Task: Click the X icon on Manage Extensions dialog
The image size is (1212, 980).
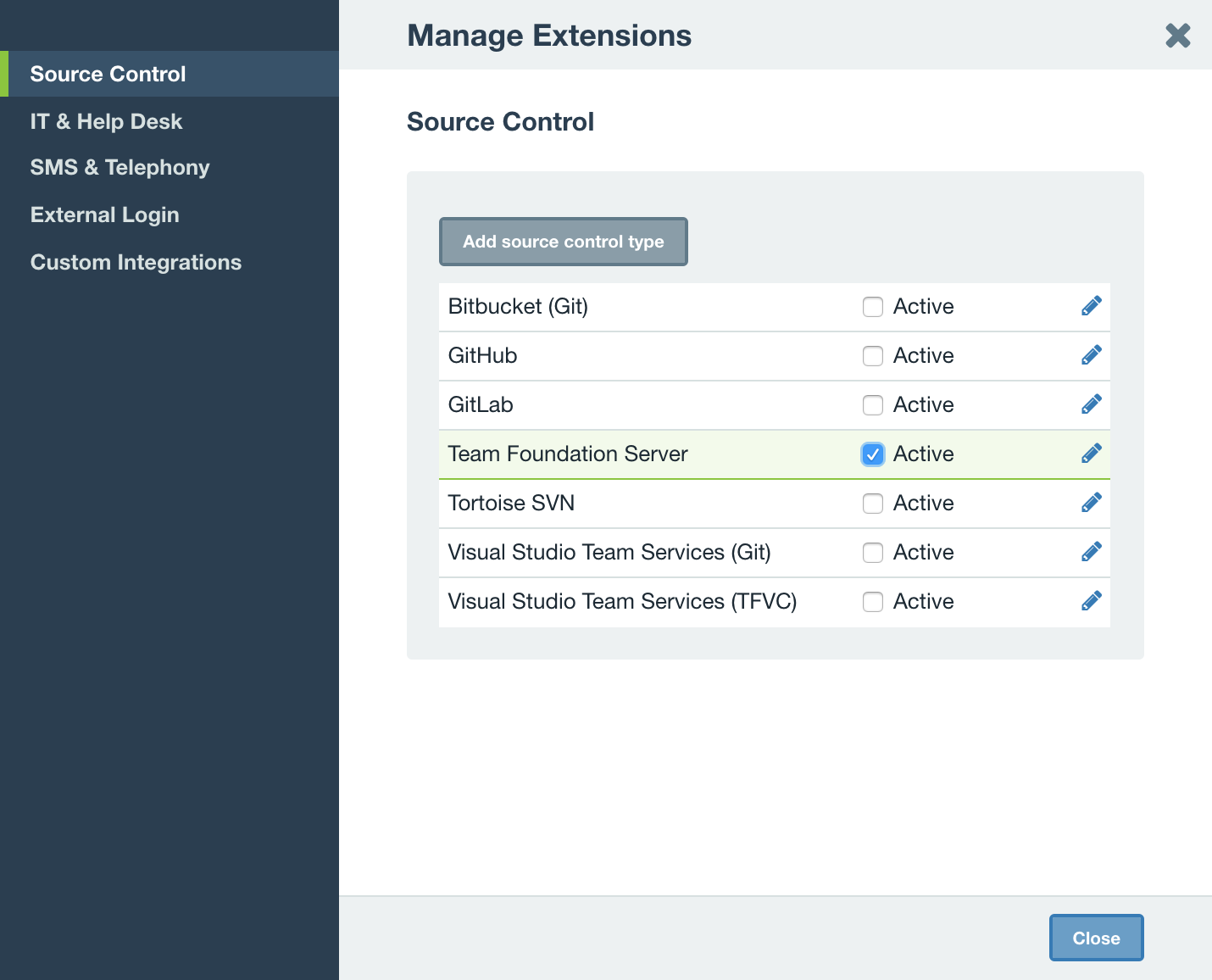Action: click(x=1177, y=36)
